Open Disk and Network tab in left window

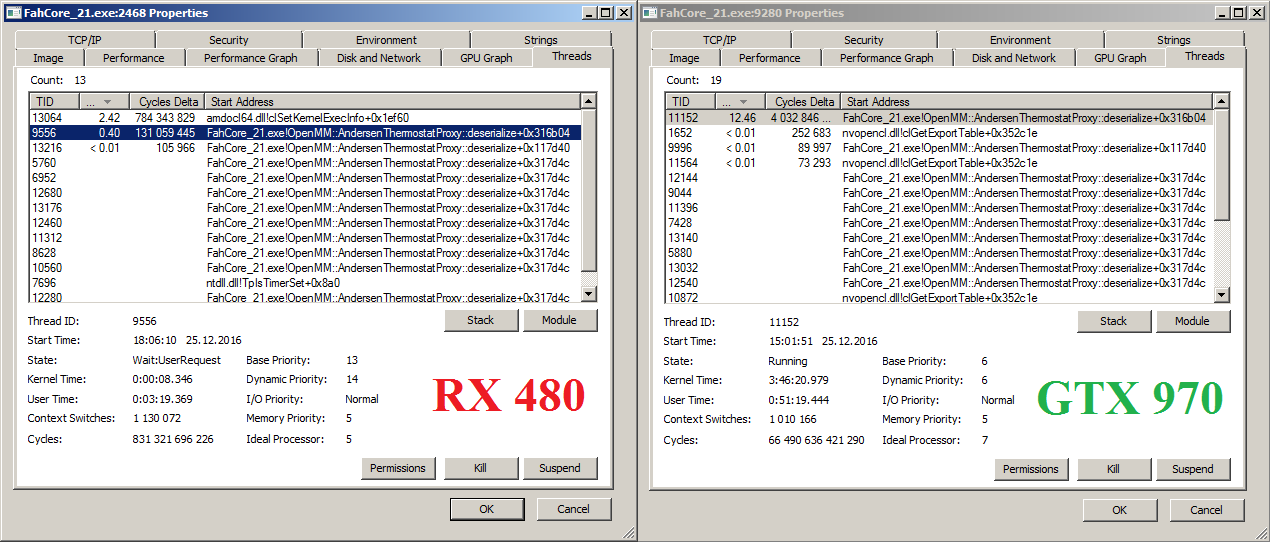tap(379, 58)
